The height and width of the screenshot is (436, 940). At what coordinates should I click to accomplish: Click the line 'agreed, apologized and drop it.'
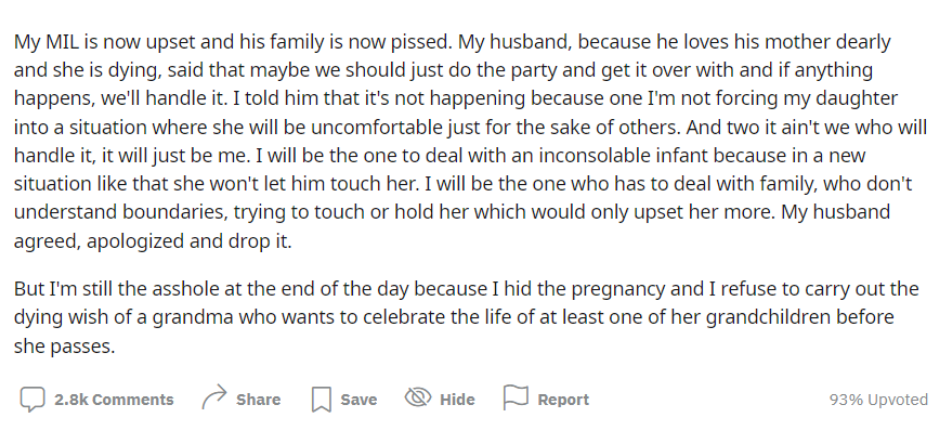point(153,241)
